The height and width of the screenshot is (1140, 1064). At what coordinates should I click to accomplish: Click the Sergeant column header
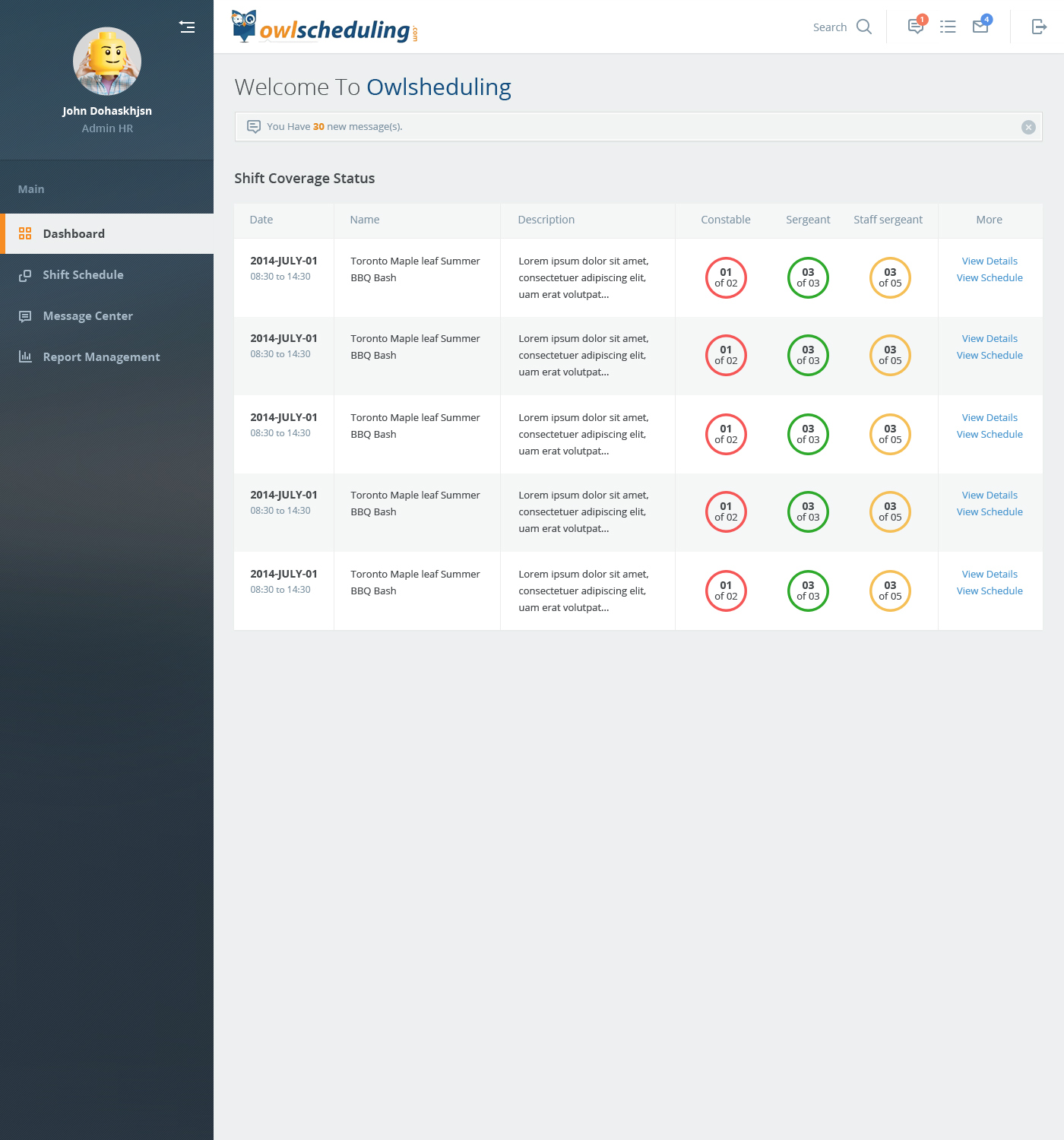click(x=808, y=220)
